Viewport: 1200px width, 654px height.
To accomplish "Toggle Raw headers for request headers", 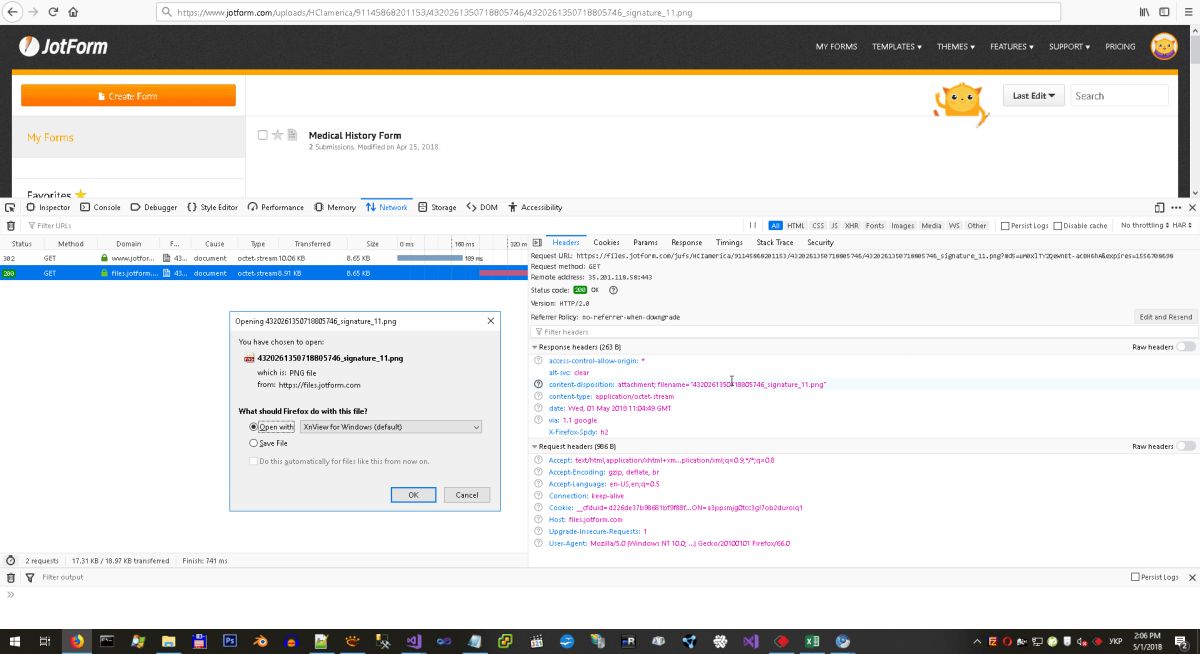I will pyautogui.click(x=1186, y=446).
